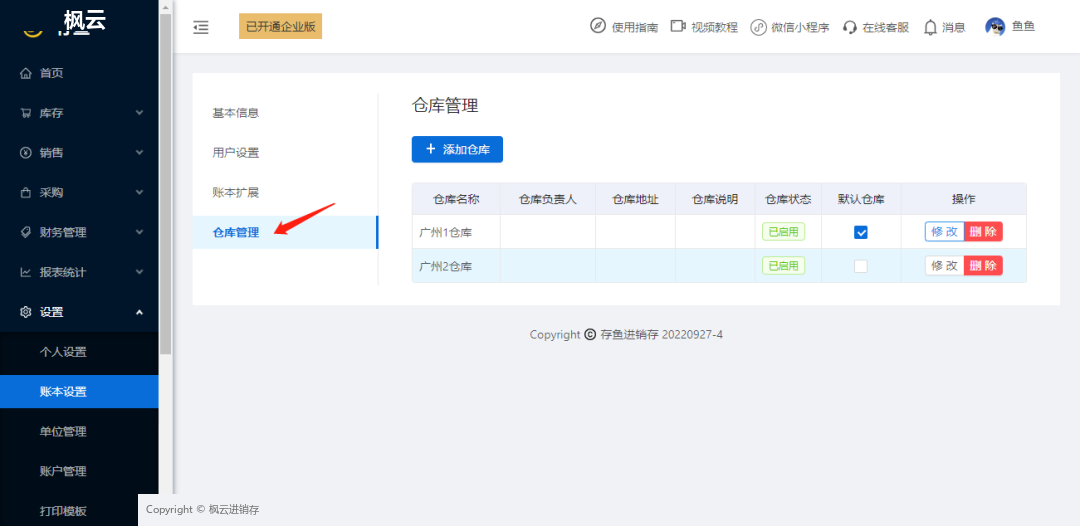Click the headset icon for 在线客服

850,27
